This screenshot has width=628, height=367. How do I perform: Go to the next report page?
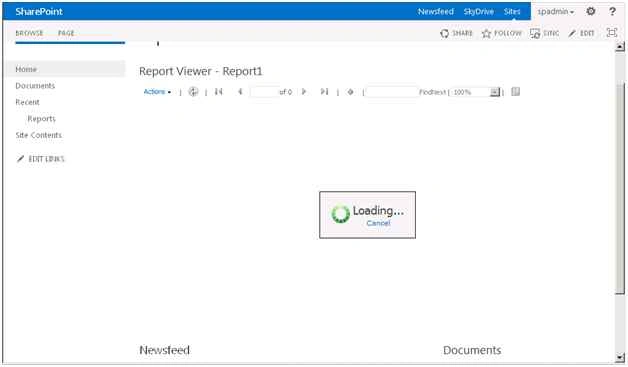[304, 92]
